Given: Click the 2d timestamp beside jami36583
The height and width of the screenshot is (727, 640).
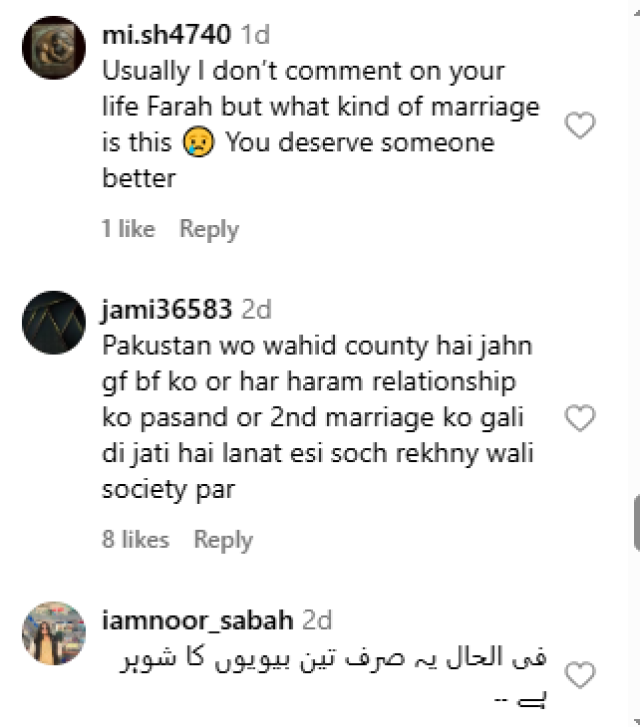Looking at the screenshot, I should (x=256, y=309).
